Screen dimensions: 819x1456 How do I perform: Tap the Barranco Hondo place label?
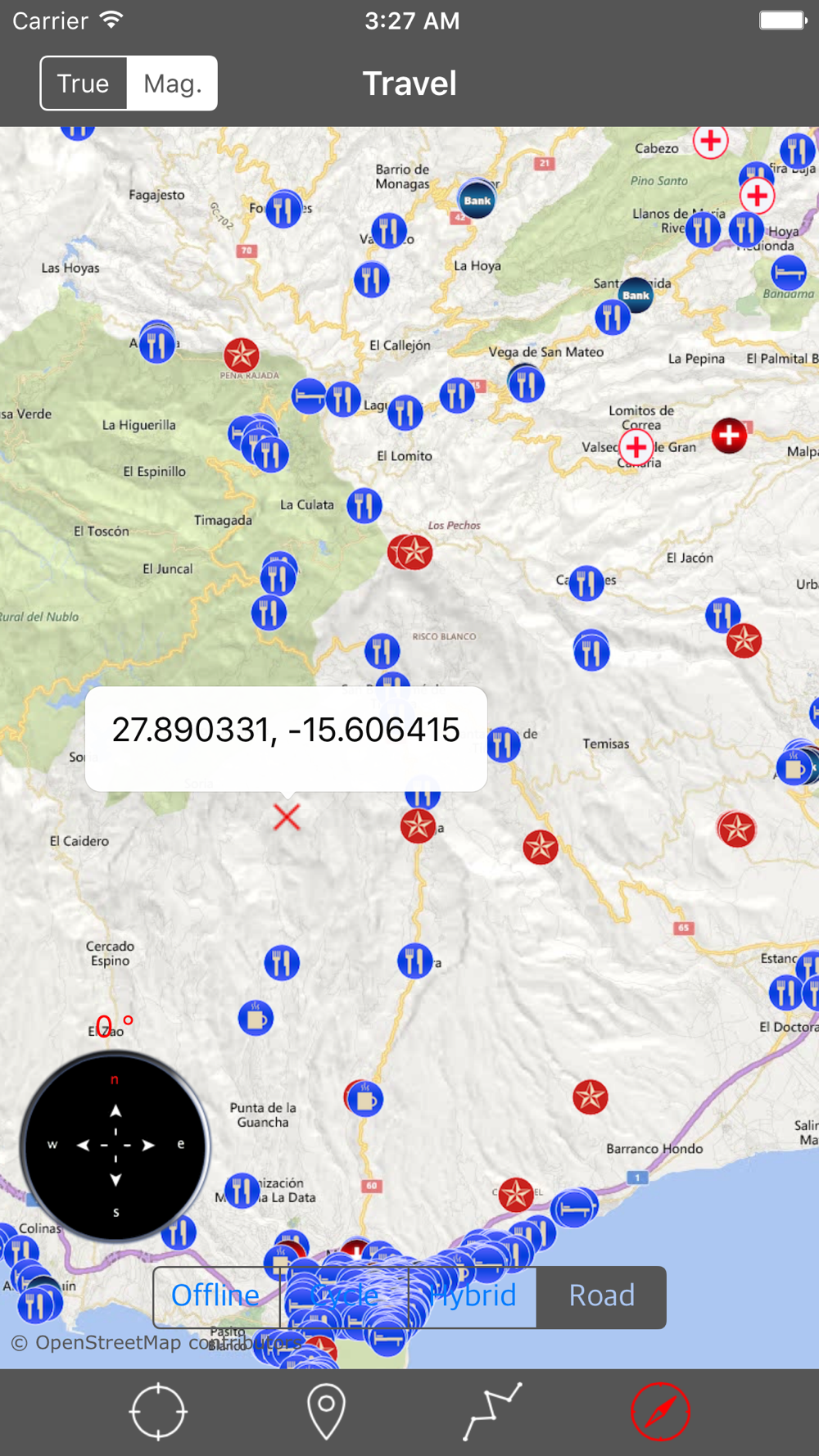tap(654, 1149)
